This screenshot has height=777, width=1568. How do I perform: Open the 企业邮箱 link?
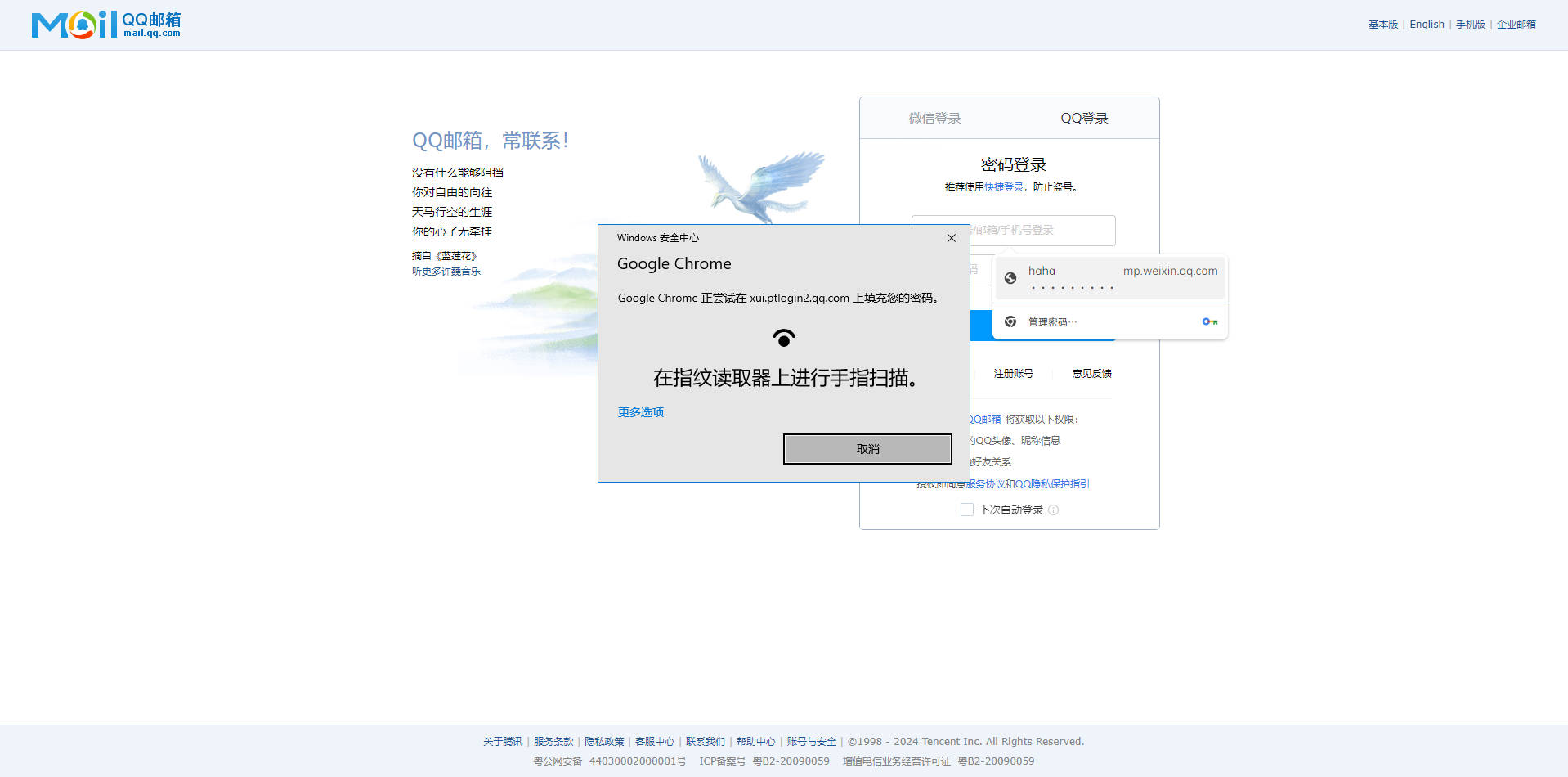[x=1516, y=25]
